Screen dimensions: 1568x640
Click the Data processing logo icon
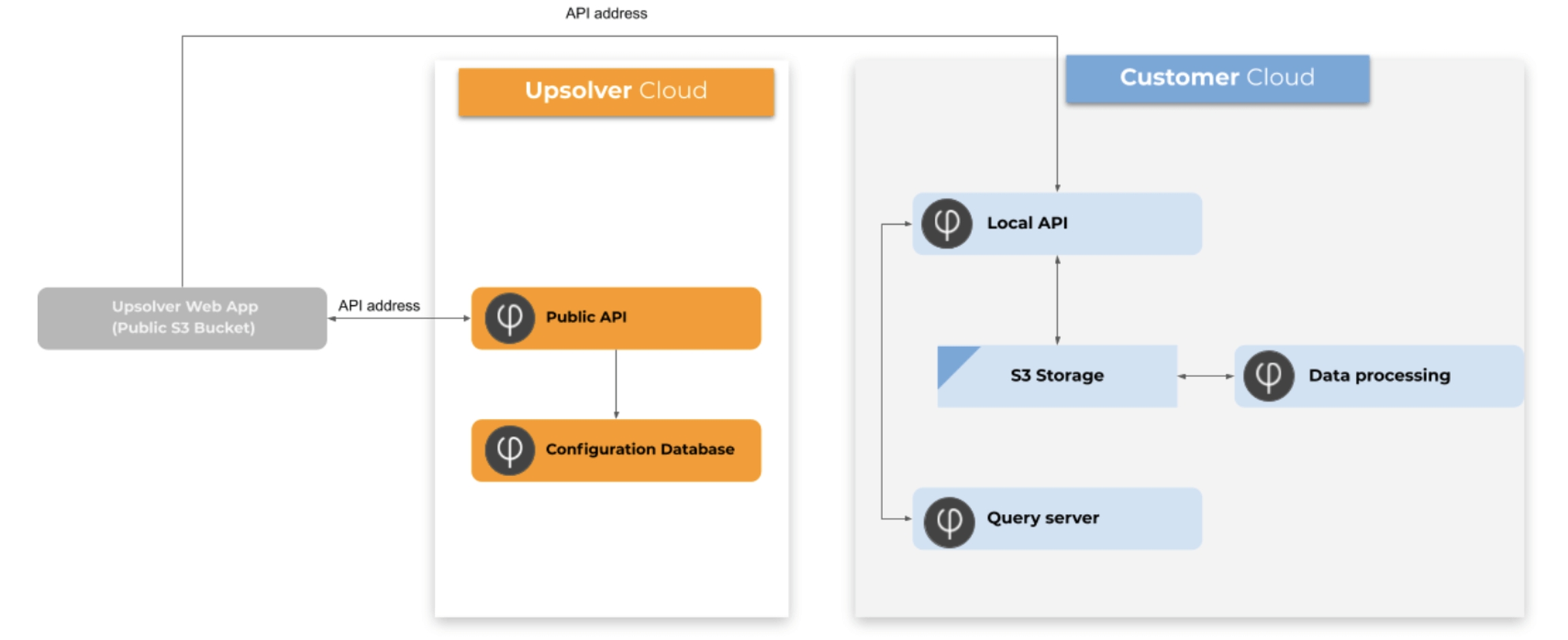1268,376
